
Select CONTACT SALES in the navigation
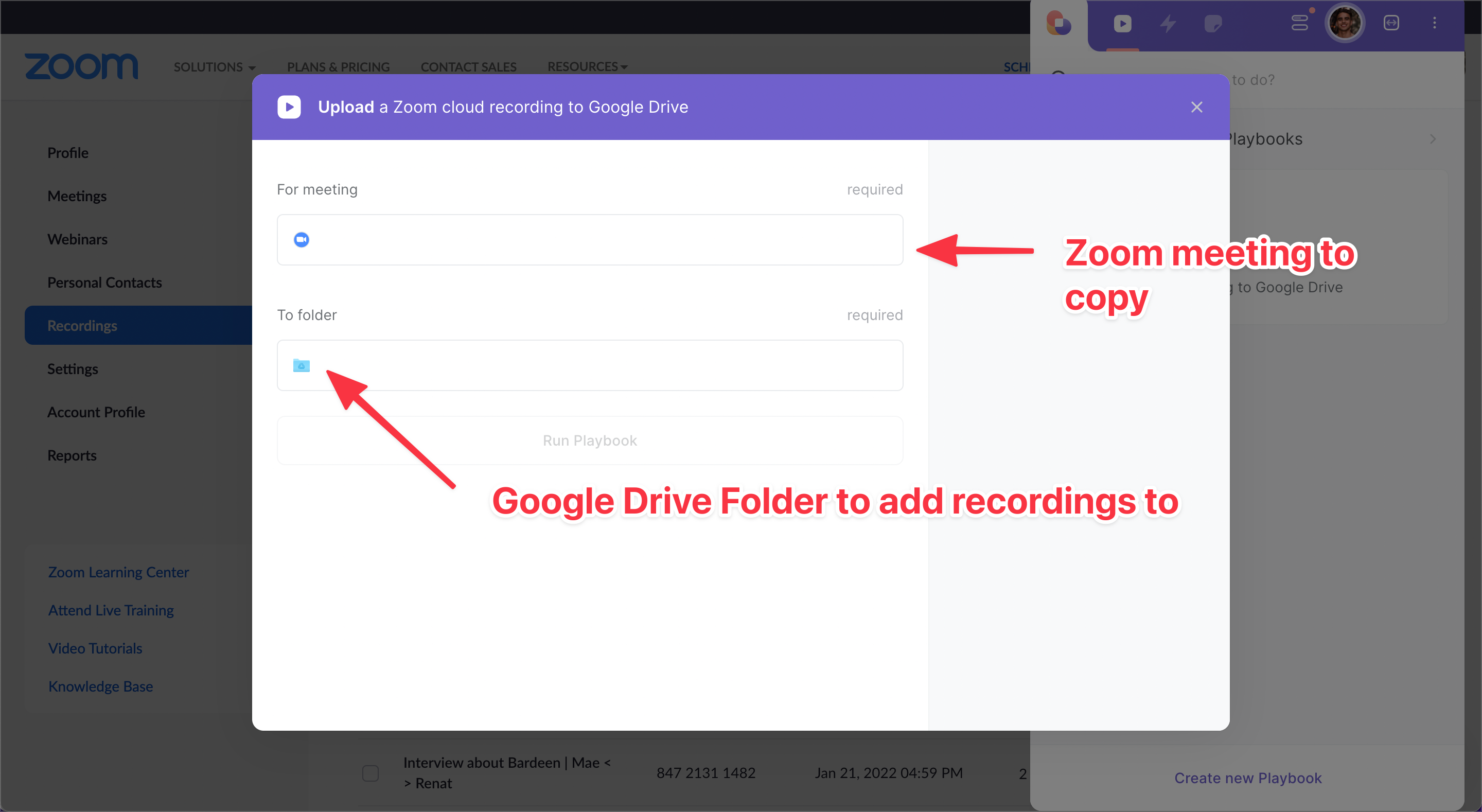pyautogui.click(x=468, y=66)
